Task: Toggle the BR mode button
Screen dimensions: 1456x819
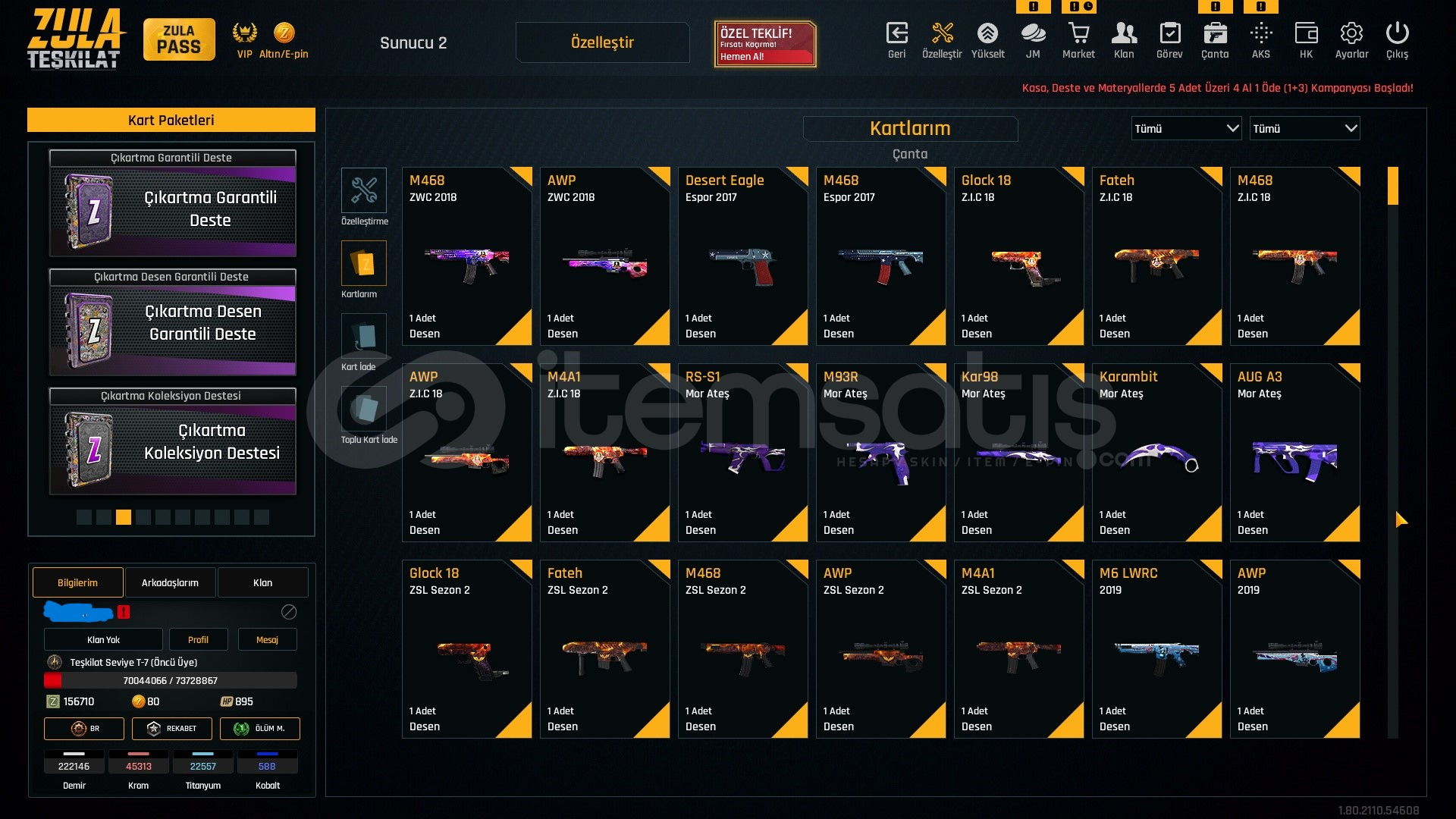Action: (x=84, y=729)
